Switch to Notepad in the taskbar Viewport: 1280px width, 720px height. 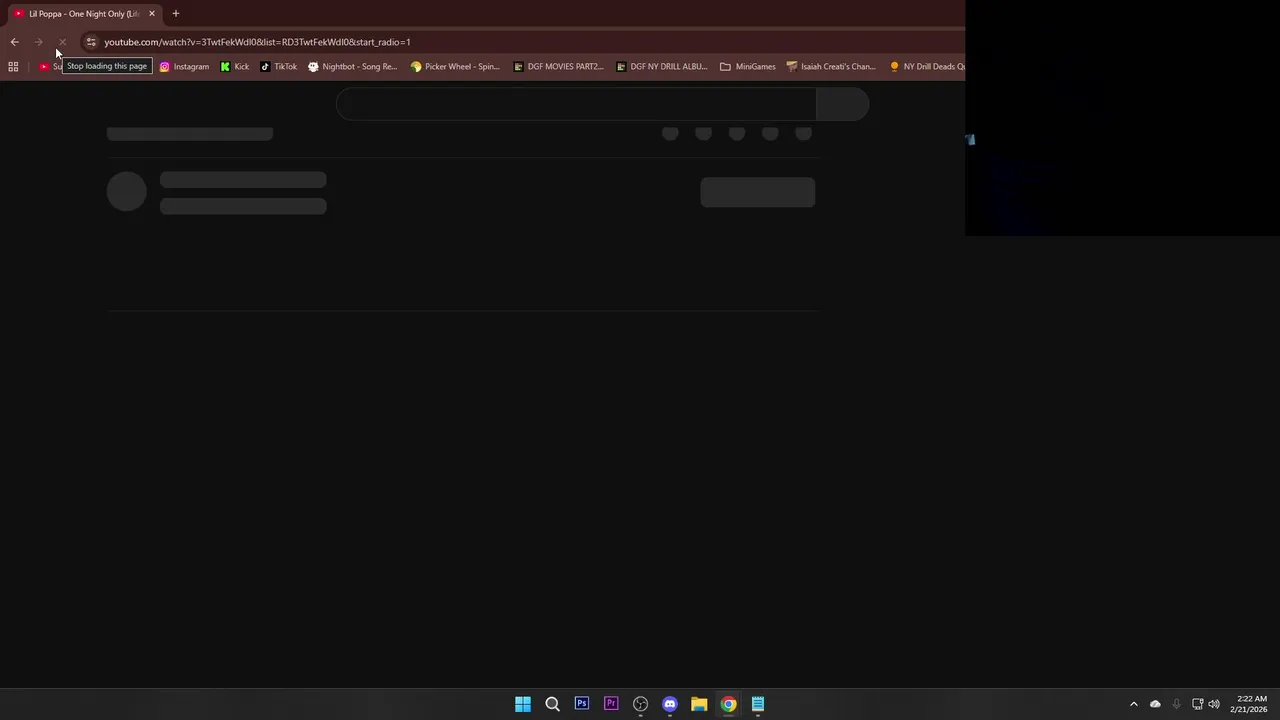coord(758,704)
